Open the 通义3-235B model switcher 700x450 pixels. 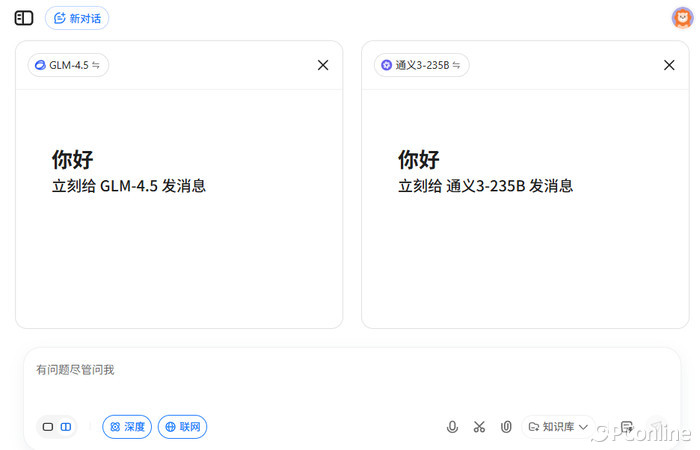click(x=421, y=65)
